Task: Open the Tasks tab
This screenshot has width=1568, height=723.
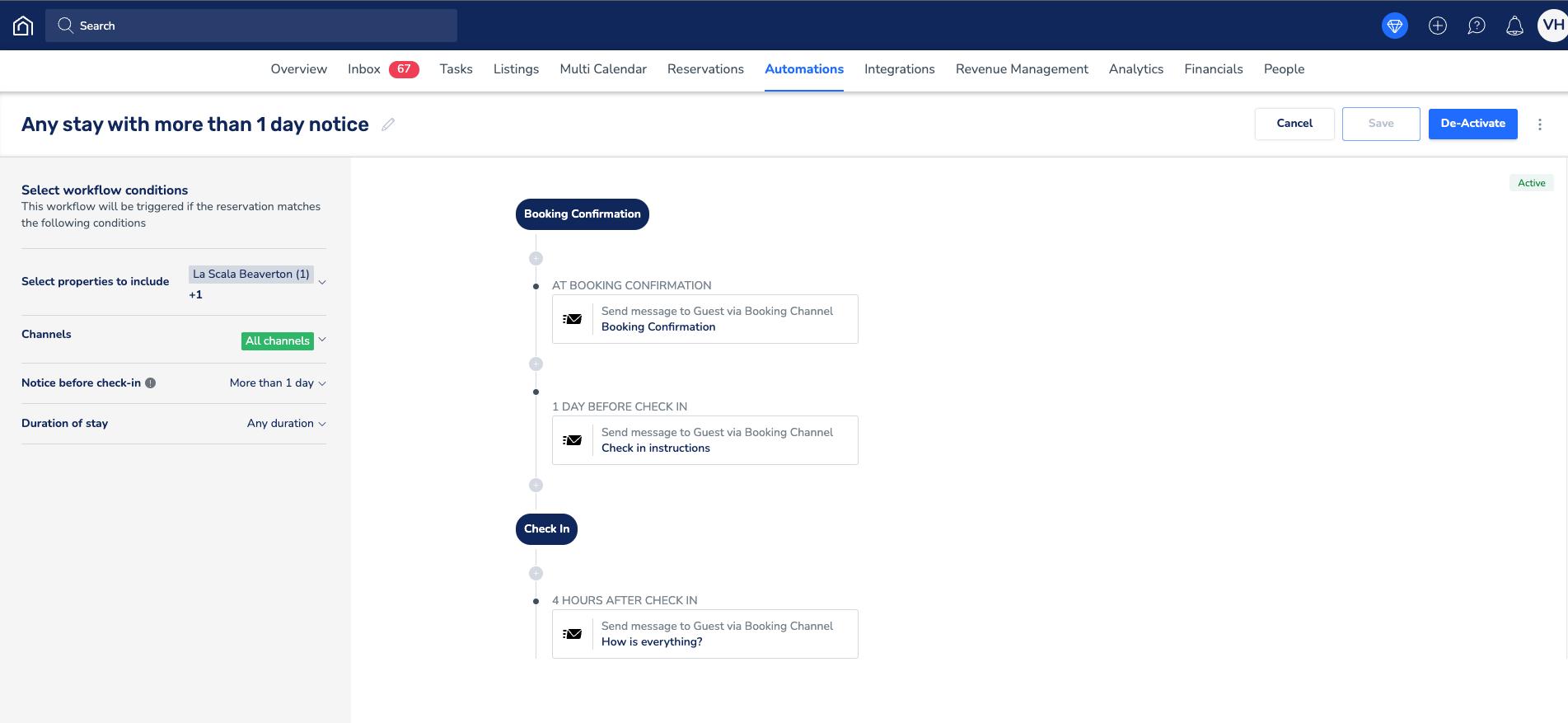Action: pyautogui.click(x=456, y=69)
